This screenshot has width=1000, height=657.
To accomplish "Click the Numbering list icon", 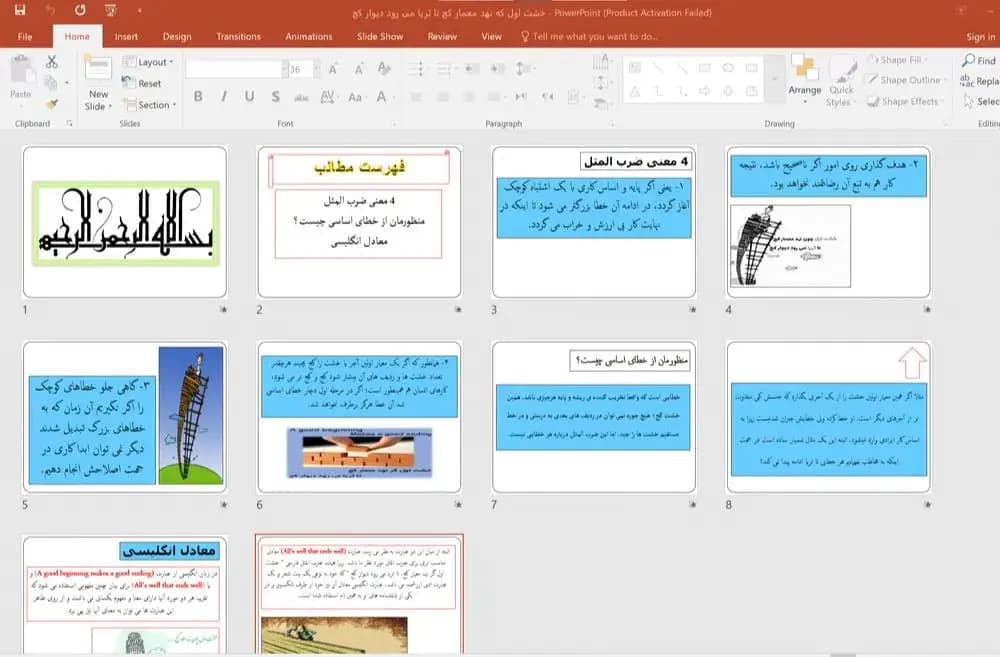I will [444, 68].
